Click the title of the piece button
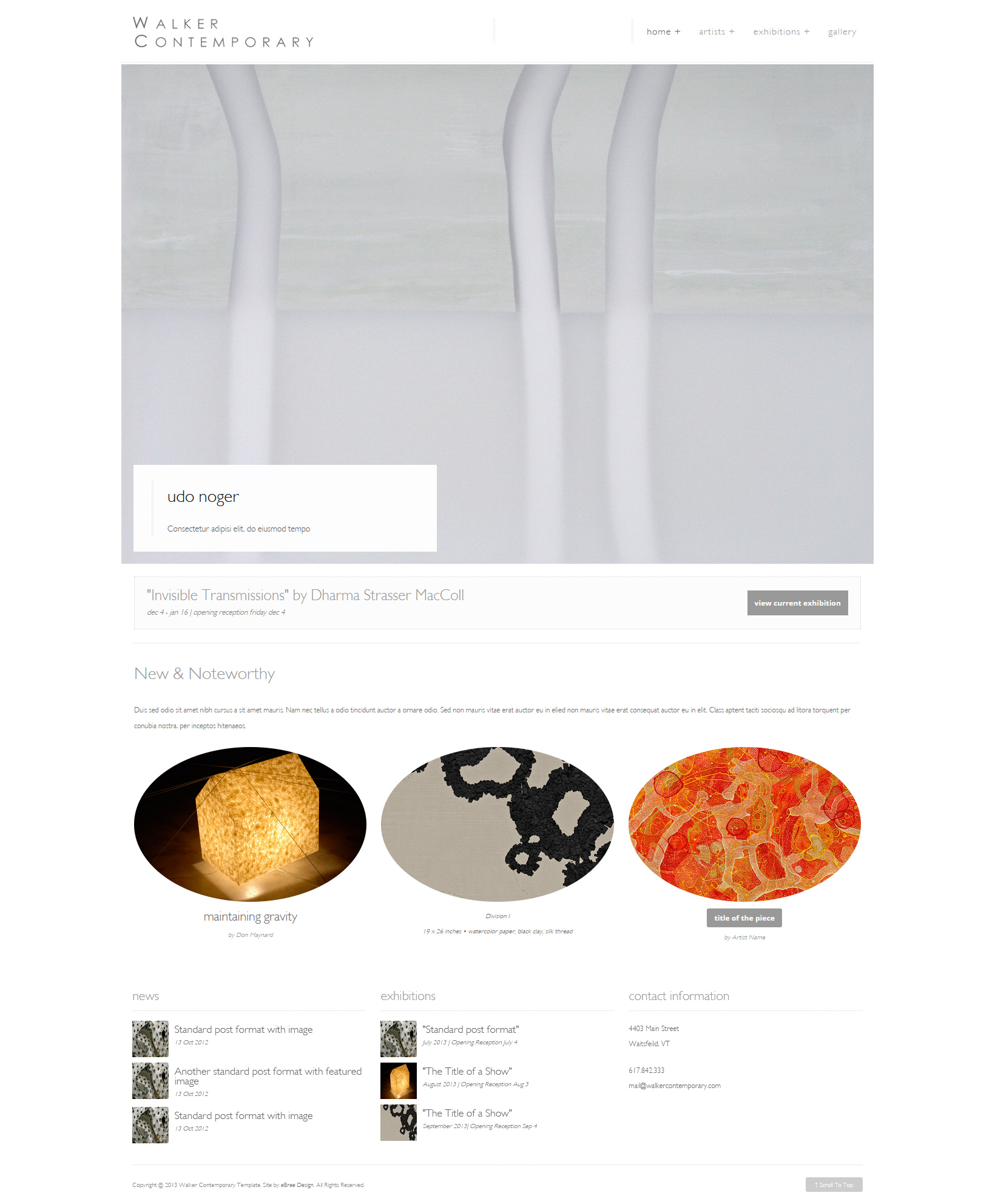 744,918
